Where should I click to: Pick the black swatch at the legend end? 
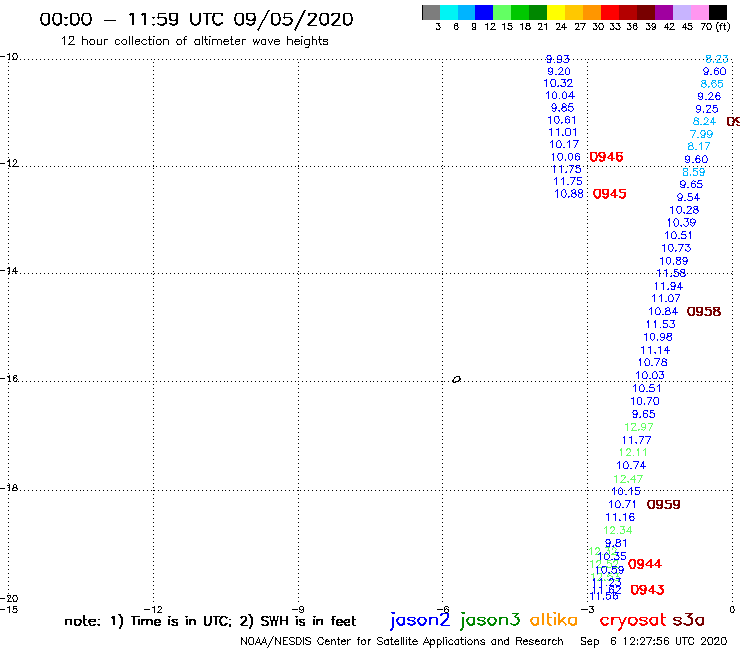pyautogui.click(x=717, y=12)
